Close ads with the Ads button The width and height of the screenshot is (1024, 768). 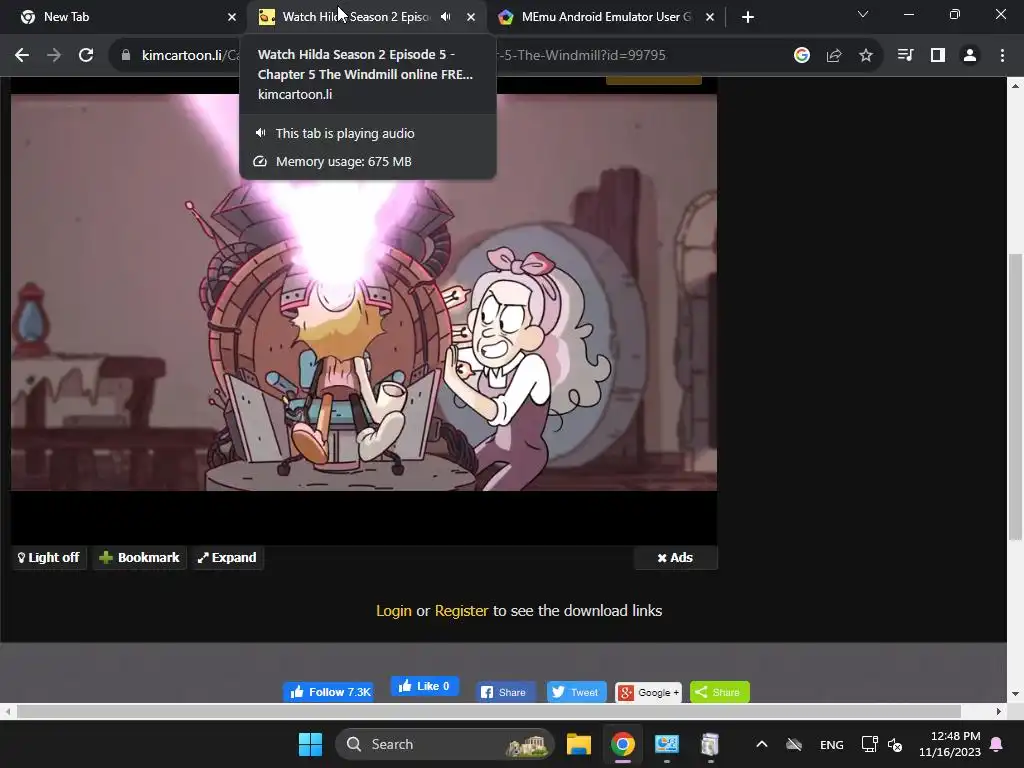[675, 558]
